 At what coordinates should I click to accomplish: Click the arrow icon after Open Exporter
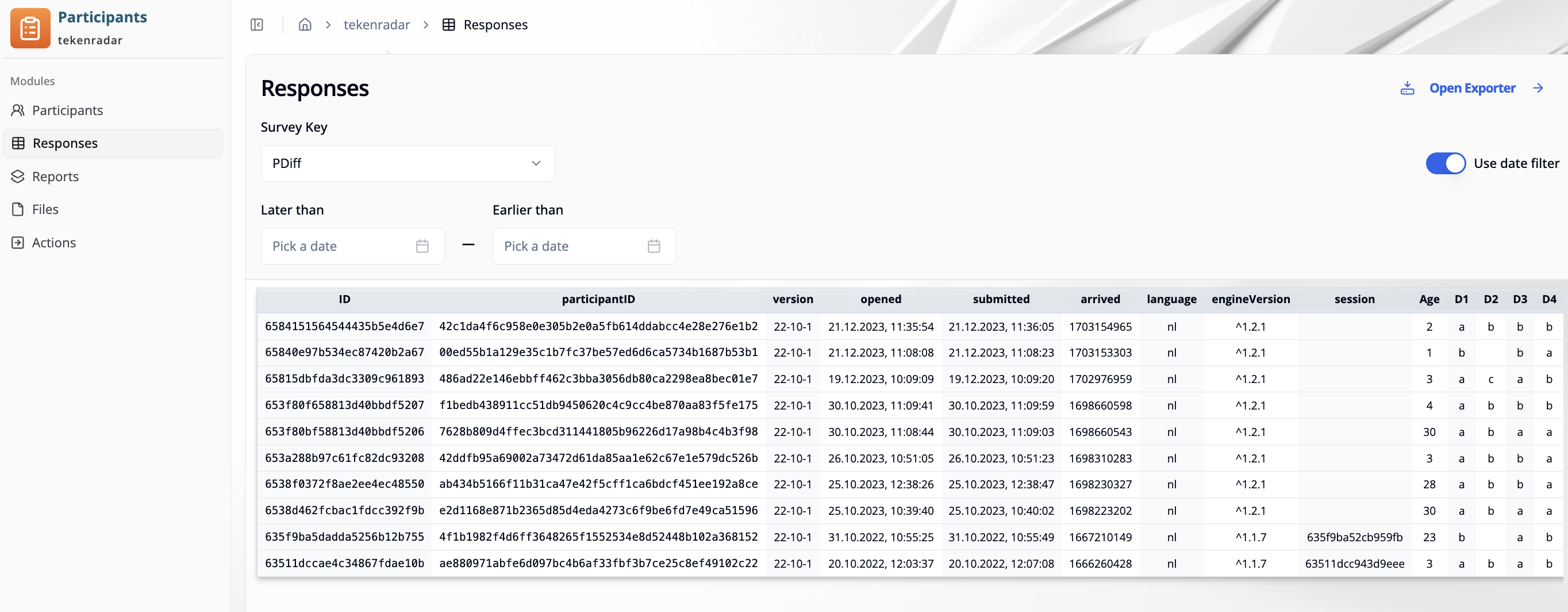point(1538,89)
